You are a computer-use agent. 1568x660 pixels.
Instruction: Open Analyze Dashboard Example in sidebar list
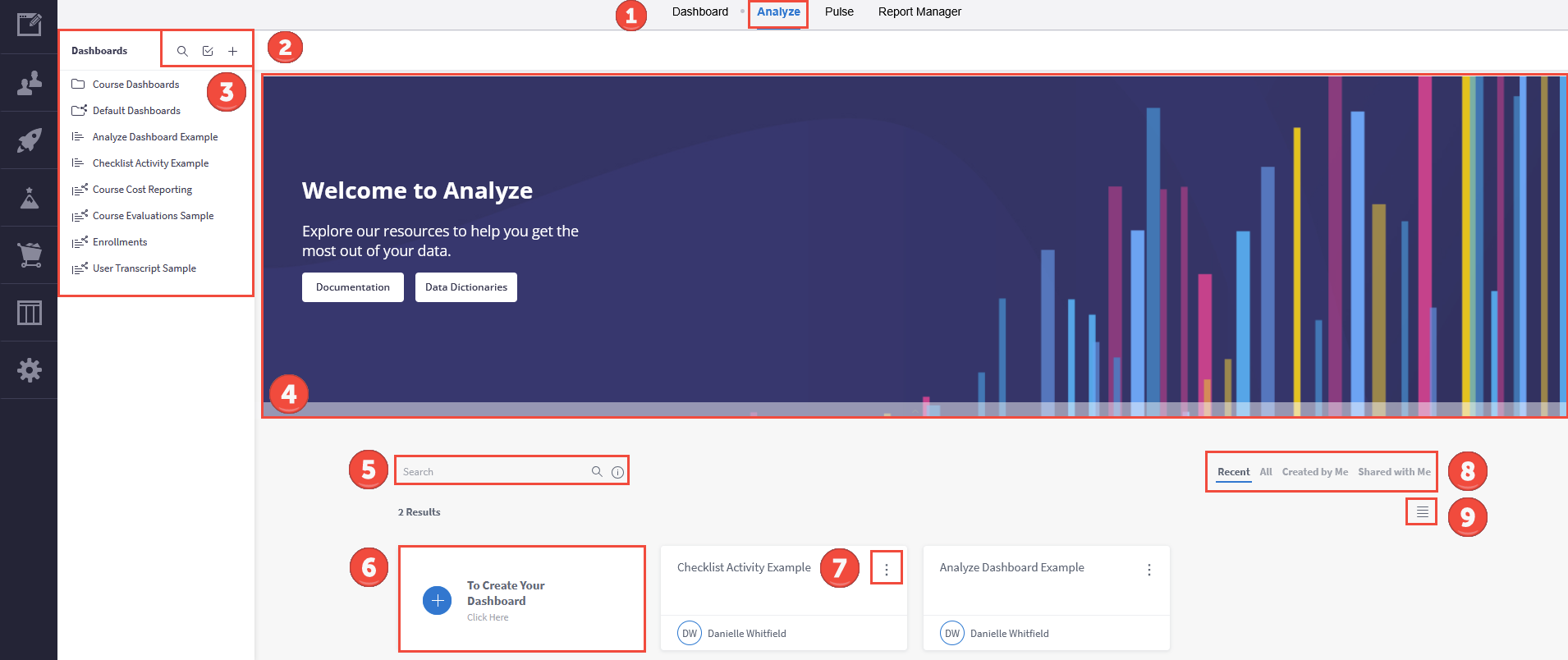(155, 137)
